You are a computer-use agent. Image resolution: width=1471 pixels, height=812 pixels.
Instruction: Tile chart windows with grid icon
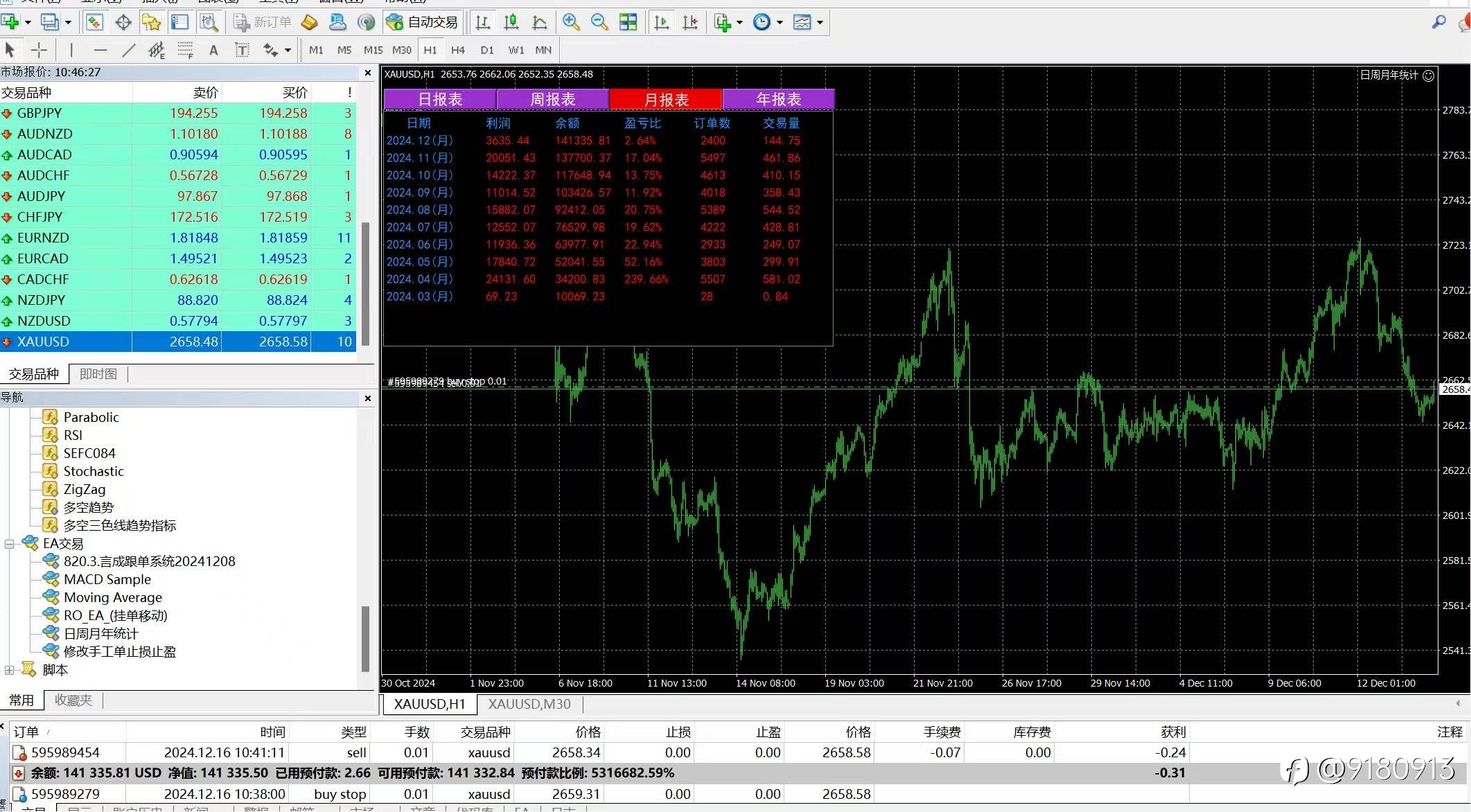pyautogui.click(x=628, y=22)
